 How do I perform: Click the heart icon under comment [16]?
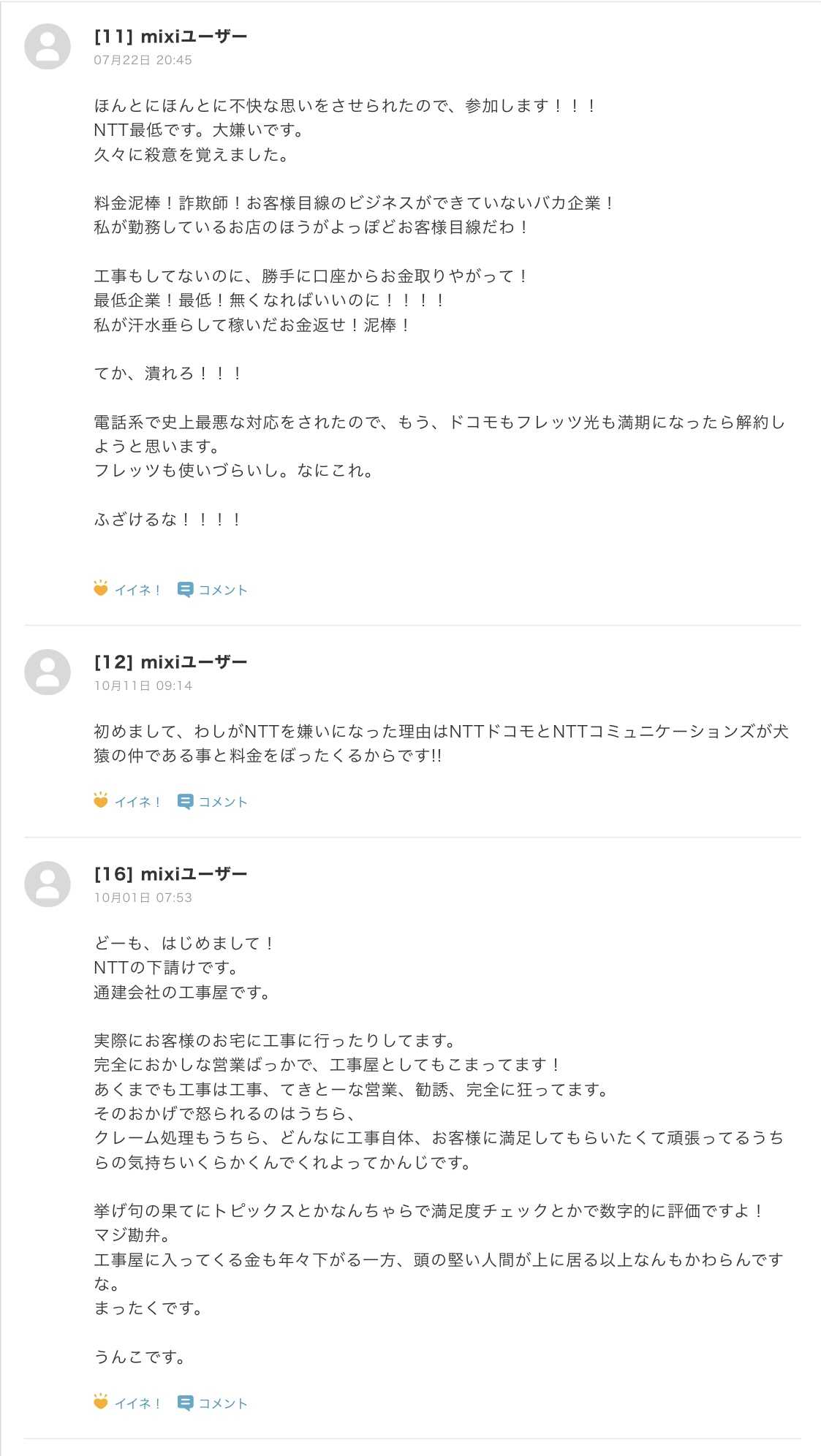point(101,1403)
